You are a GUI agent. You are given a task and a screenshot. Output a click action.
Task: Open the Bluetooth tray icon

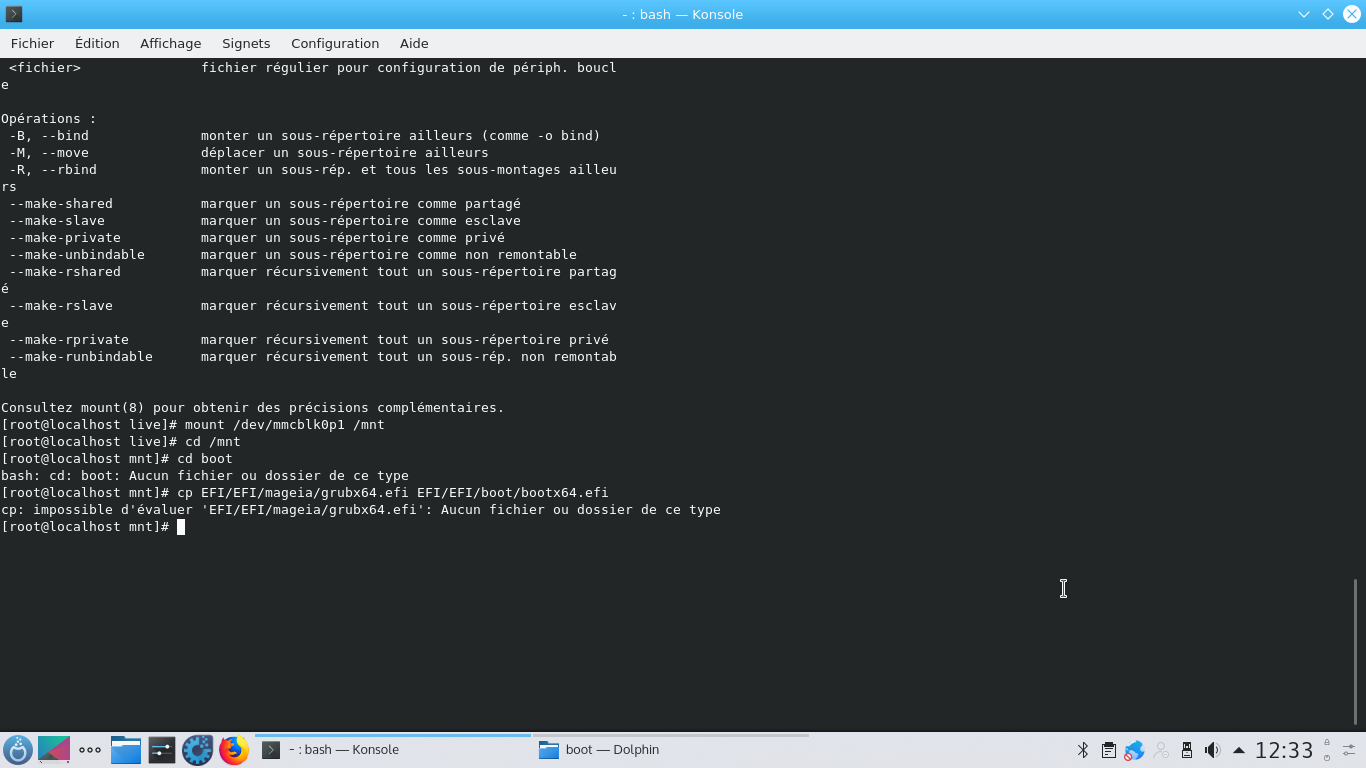1083,750
